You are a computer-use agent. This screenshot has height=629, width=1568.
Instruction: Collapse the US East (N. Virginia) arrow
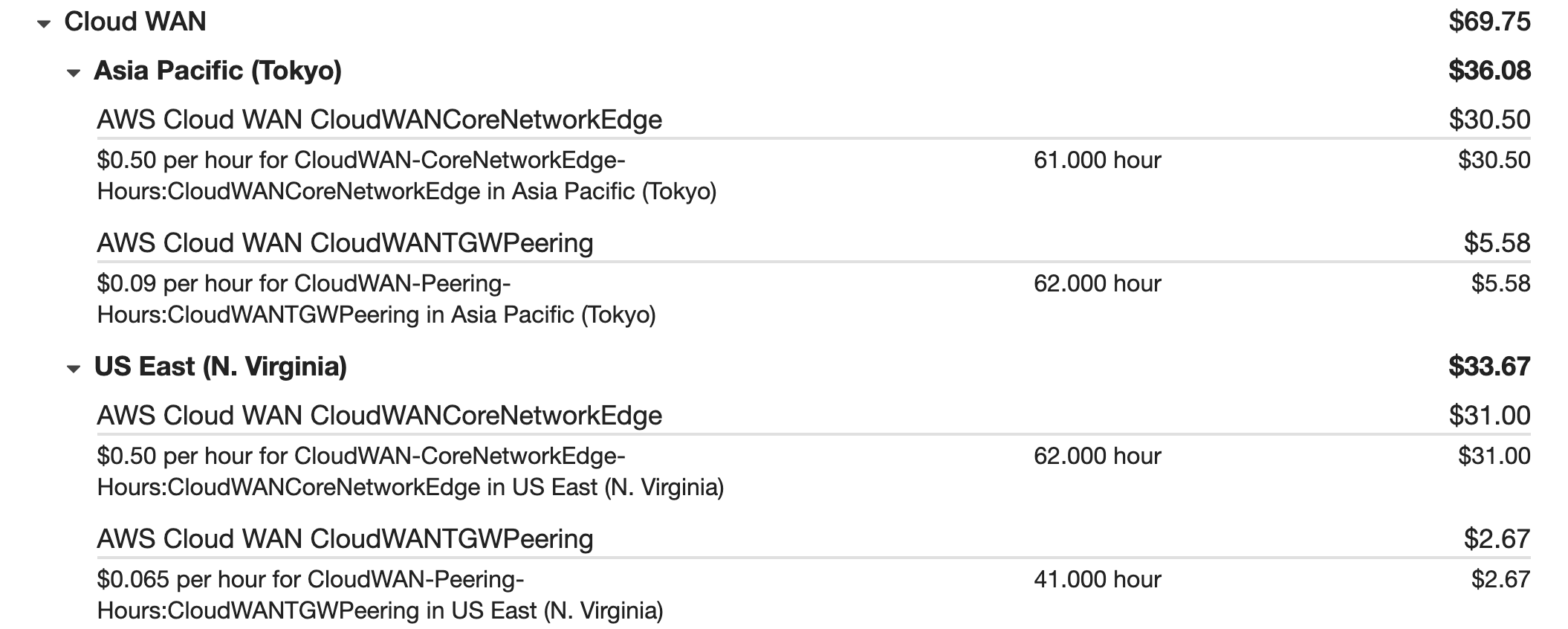(x=73, y=369)
